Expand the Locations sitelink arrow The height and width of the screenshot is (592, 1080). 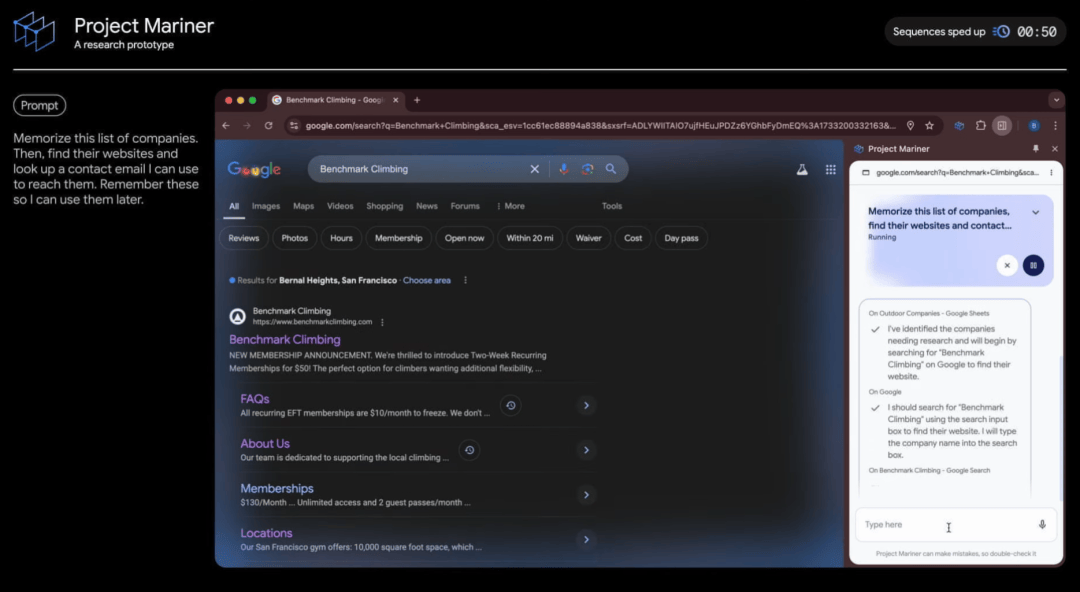point(586,540)
